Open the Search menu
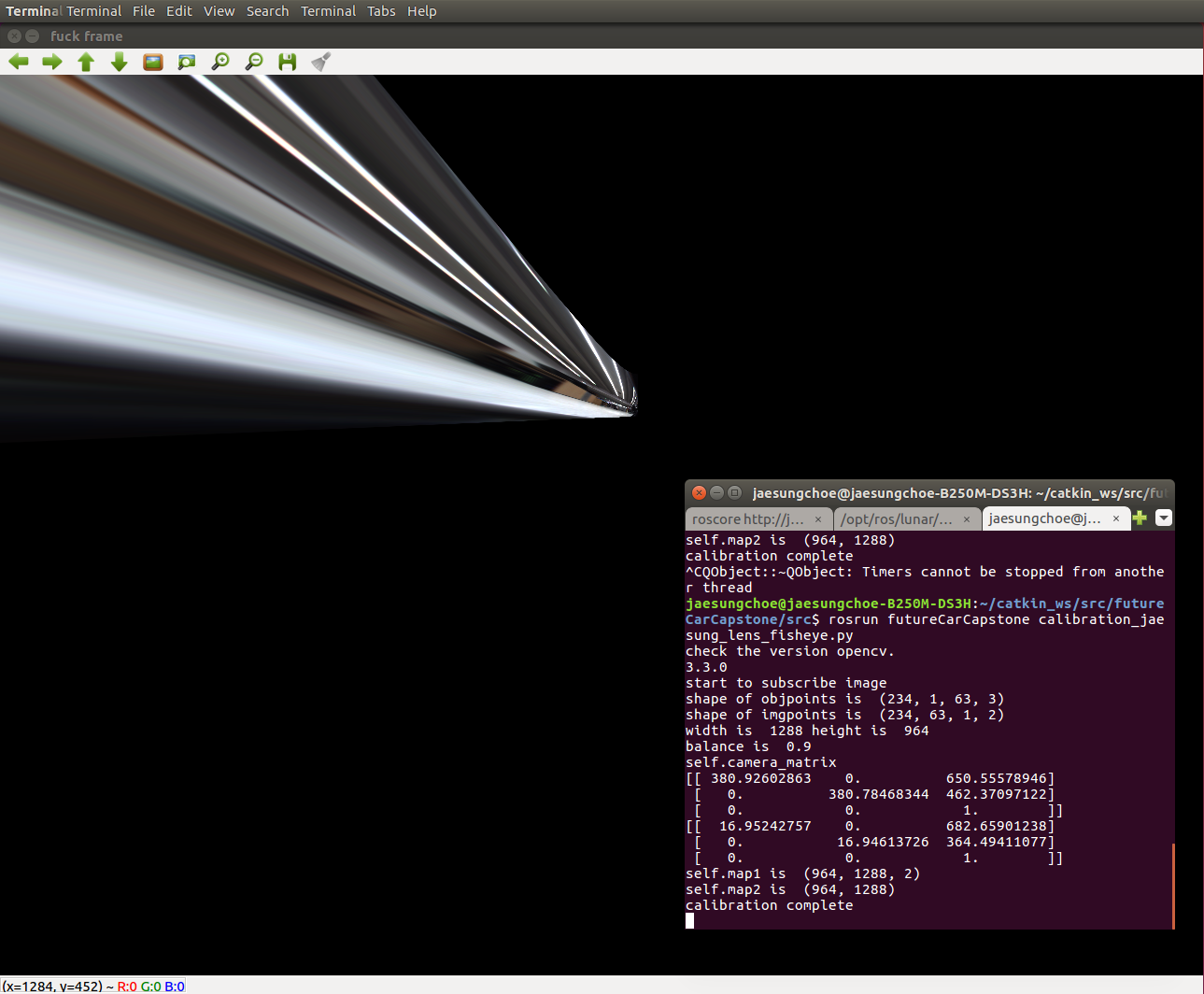 click(268, 10)
